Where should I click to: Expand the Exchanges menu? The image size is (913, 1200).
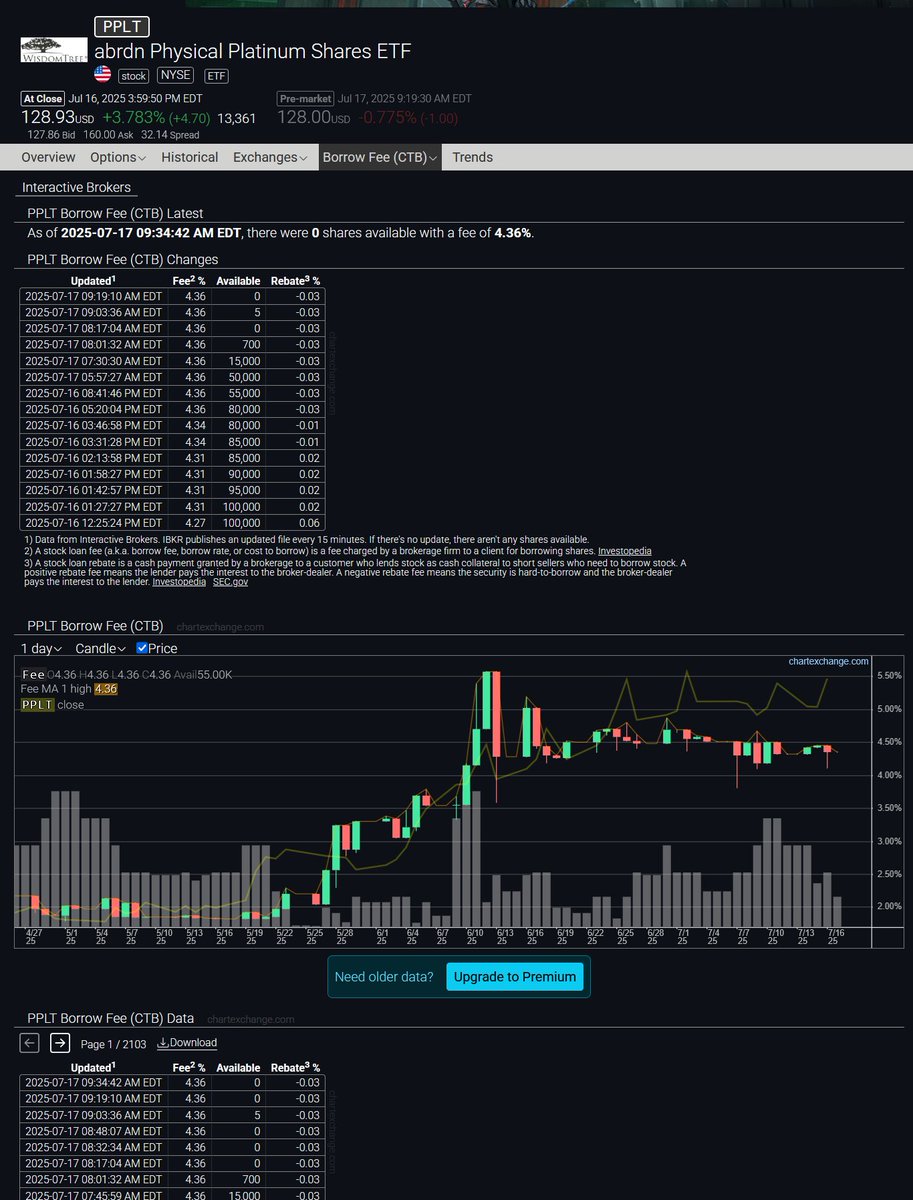click(270, 157)
